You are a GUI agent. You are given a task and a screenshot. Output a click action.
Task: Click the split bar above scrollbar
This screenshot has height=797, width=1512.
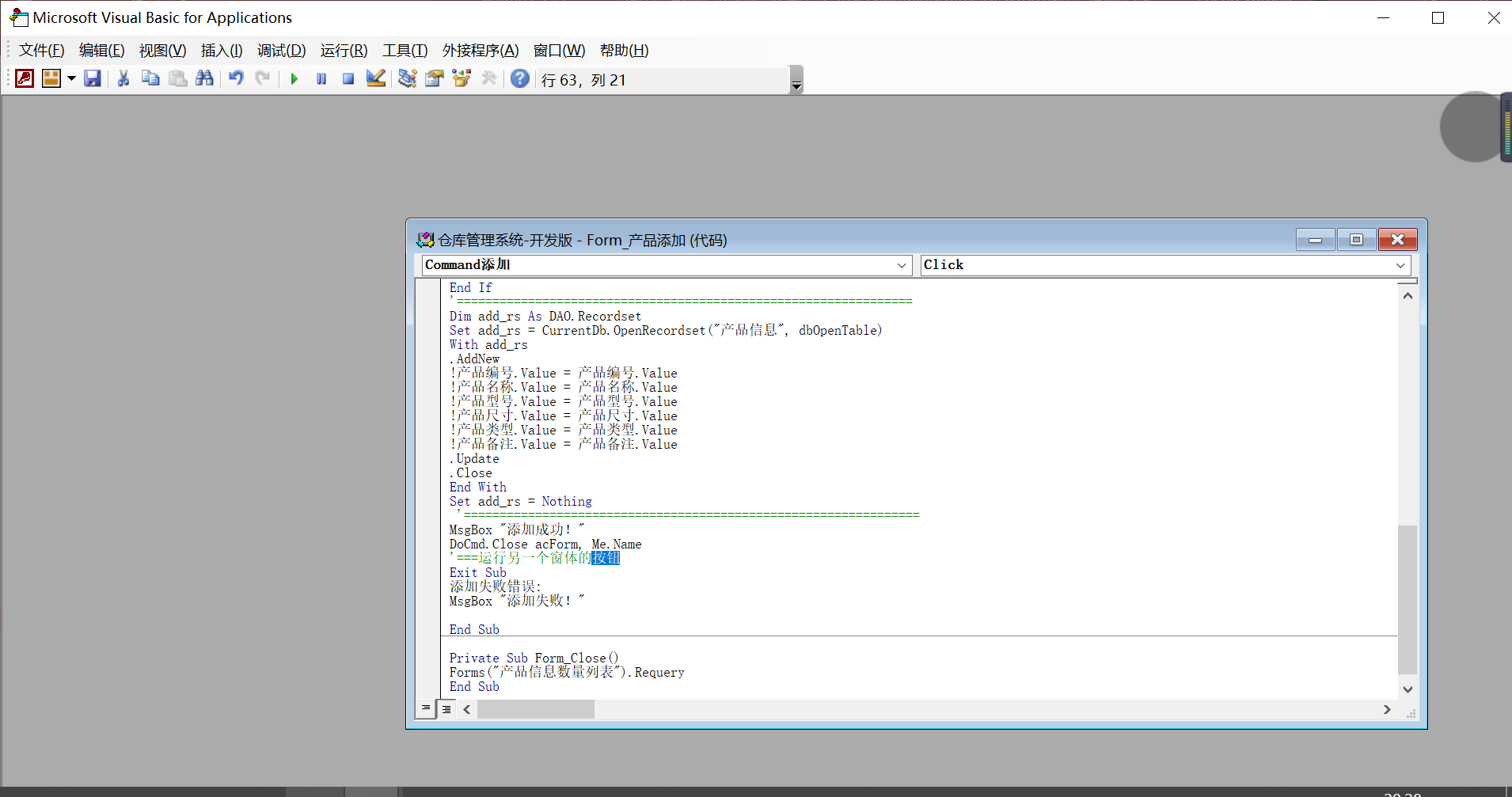click(1408, 281)
